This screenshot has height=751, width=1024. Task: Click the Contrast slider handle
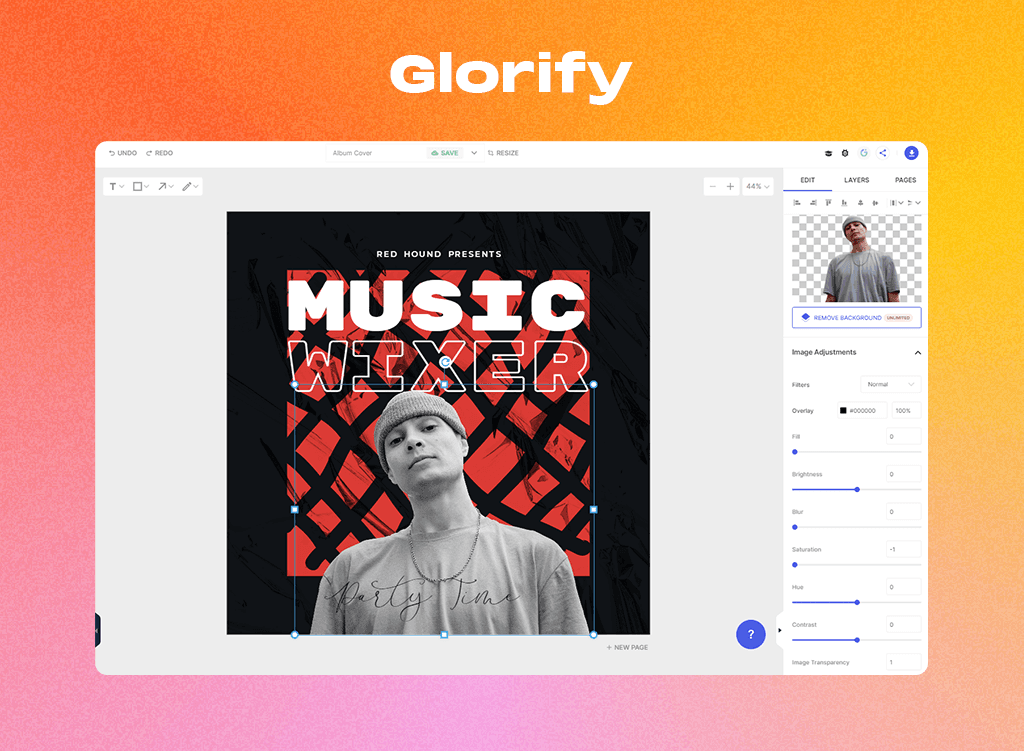(857, 641)
